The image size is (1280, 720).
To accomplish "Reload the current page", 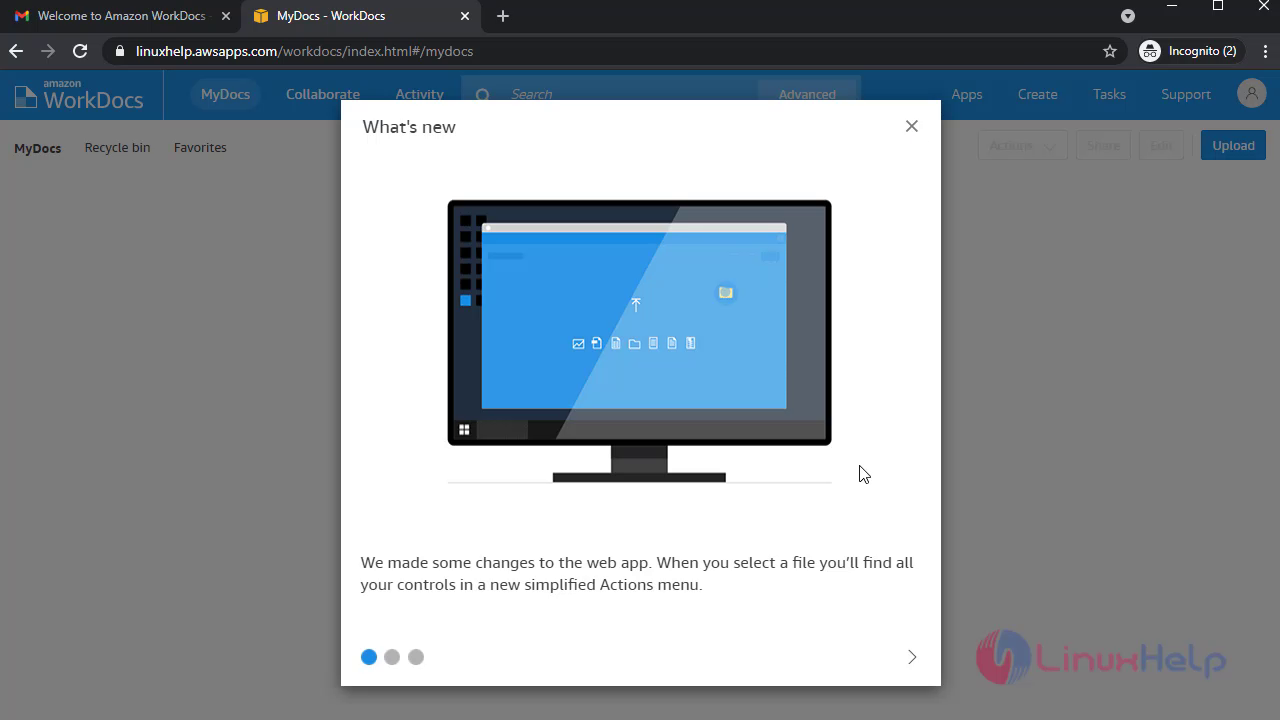I will pyautogui.click(x=80, y=51).
